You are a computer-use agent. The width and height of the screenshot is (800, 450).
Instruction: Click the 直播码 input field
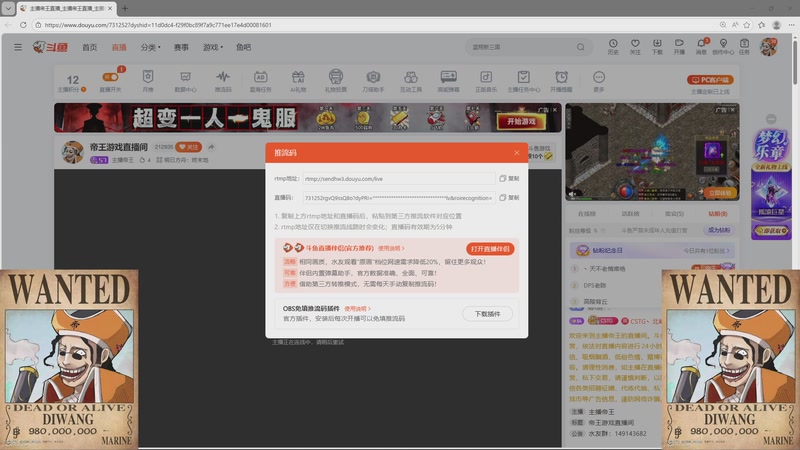point(399,197)
